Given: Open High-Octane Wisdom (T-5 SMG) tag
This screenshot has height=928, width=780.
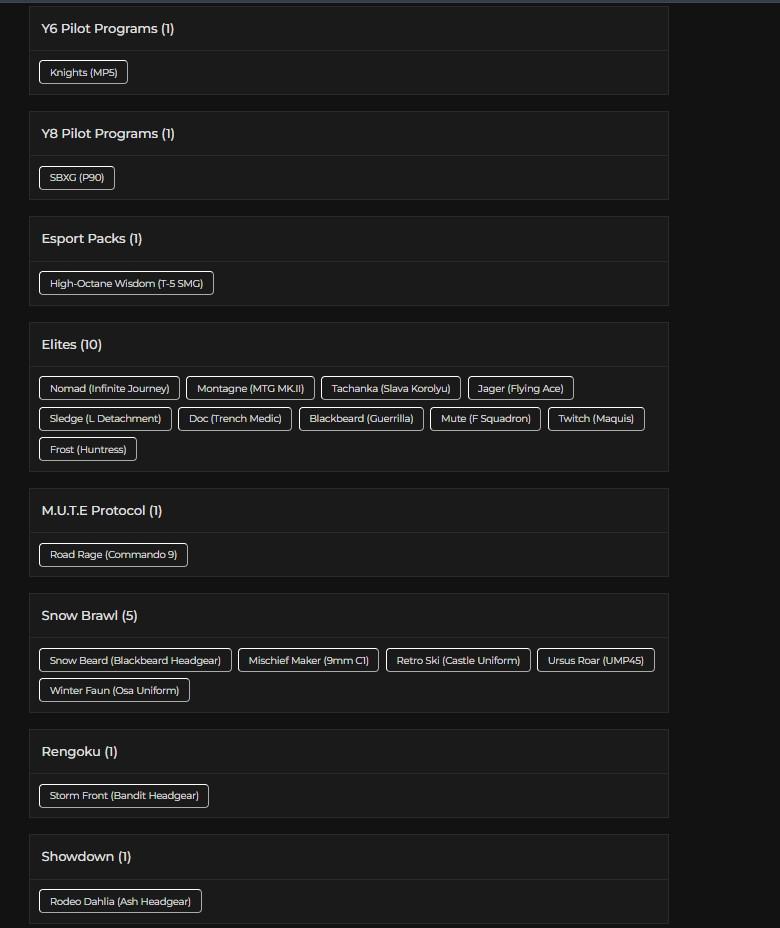Looking at the screenshot, I should [126, 284].
